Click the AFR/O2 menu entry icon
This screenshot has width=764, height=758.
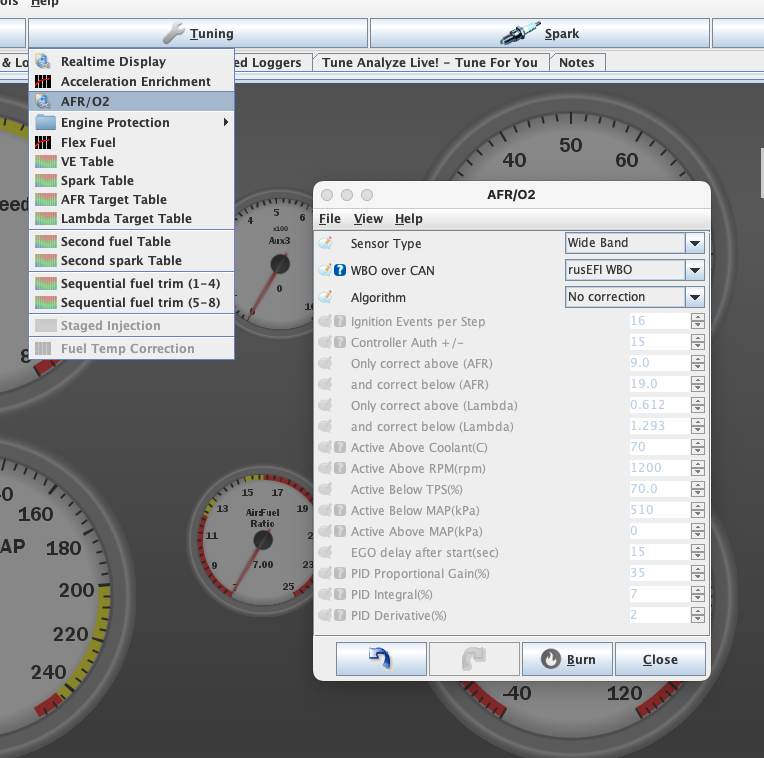[x=43, y=101]
